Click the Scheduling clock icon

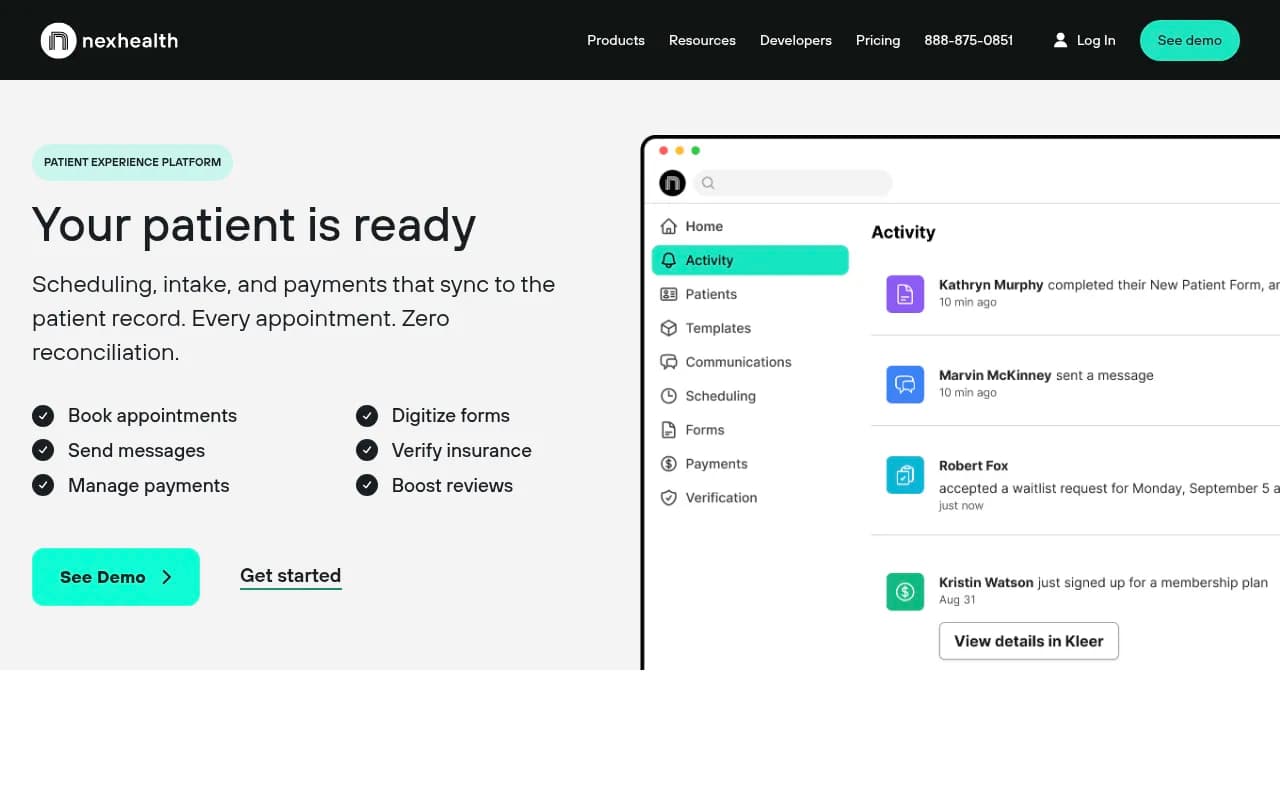pos(669,396)
